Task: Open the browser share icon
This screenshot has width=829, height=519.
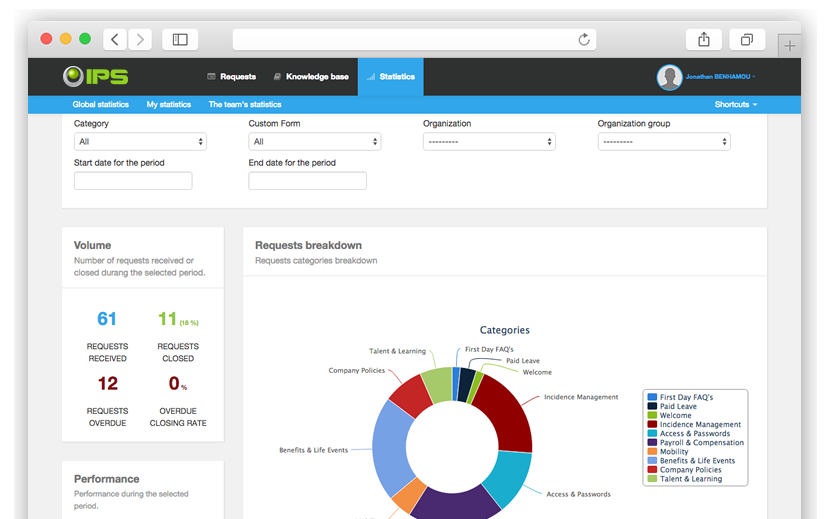Action: pos(704,40)
